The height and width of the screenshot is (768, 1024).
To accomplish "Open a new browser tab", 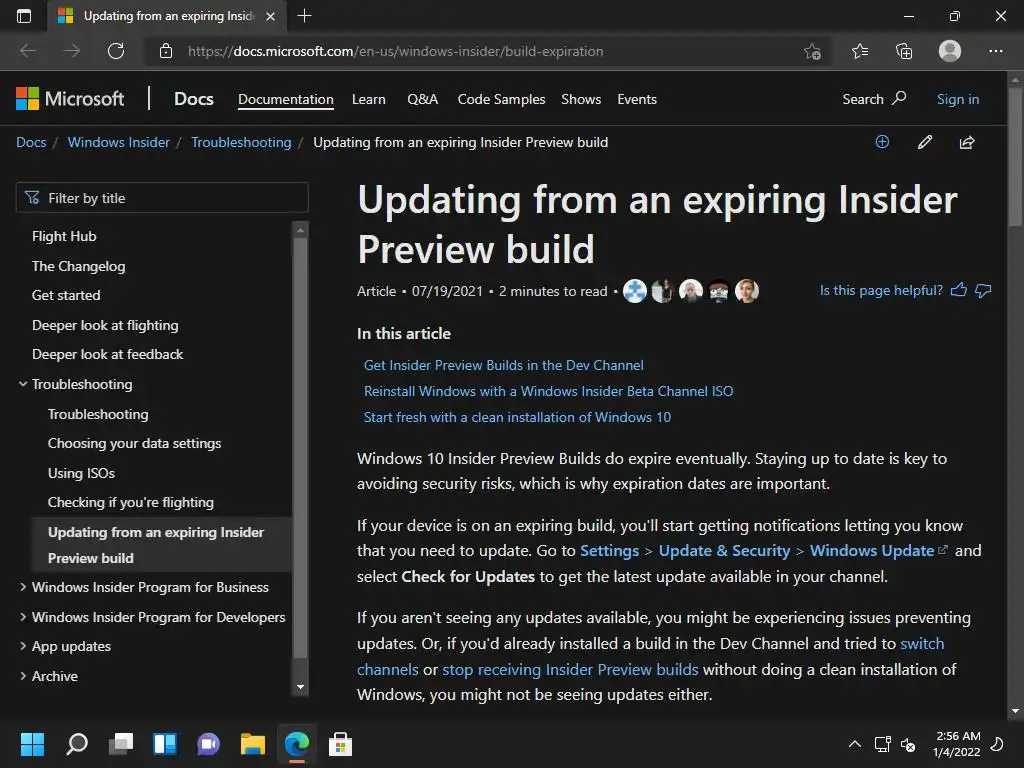I will pyautogui.click(x=304, y=16).
